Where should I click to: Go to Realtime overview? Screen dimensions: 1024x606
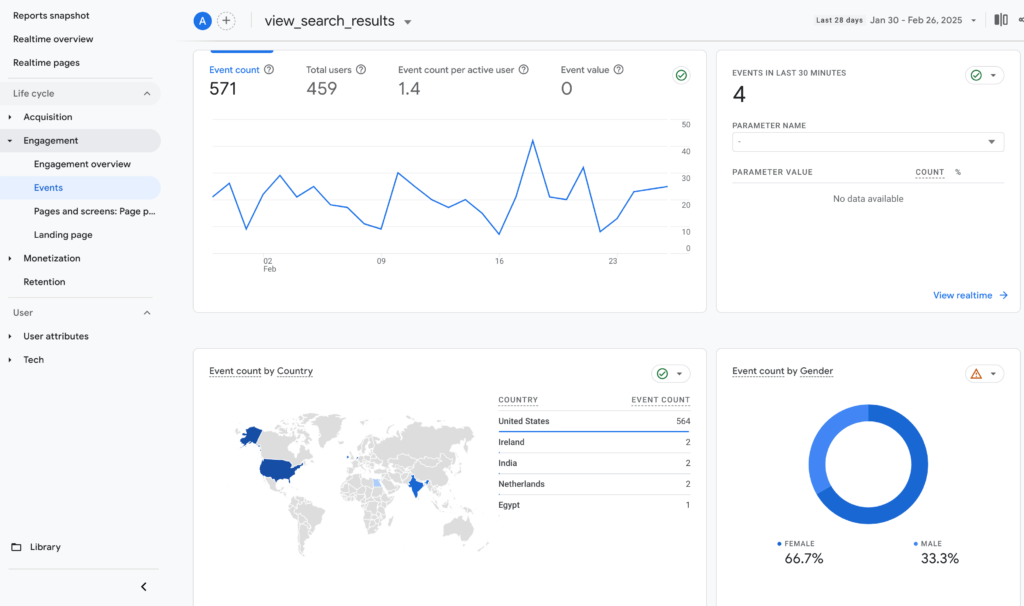53,39
